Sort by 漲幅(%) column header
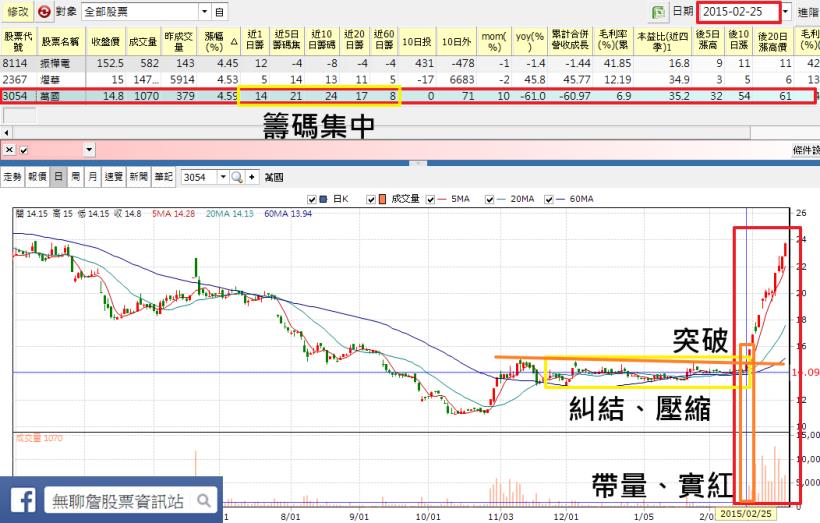The width and height of the screenshot is (820, 523). (213, 41)
